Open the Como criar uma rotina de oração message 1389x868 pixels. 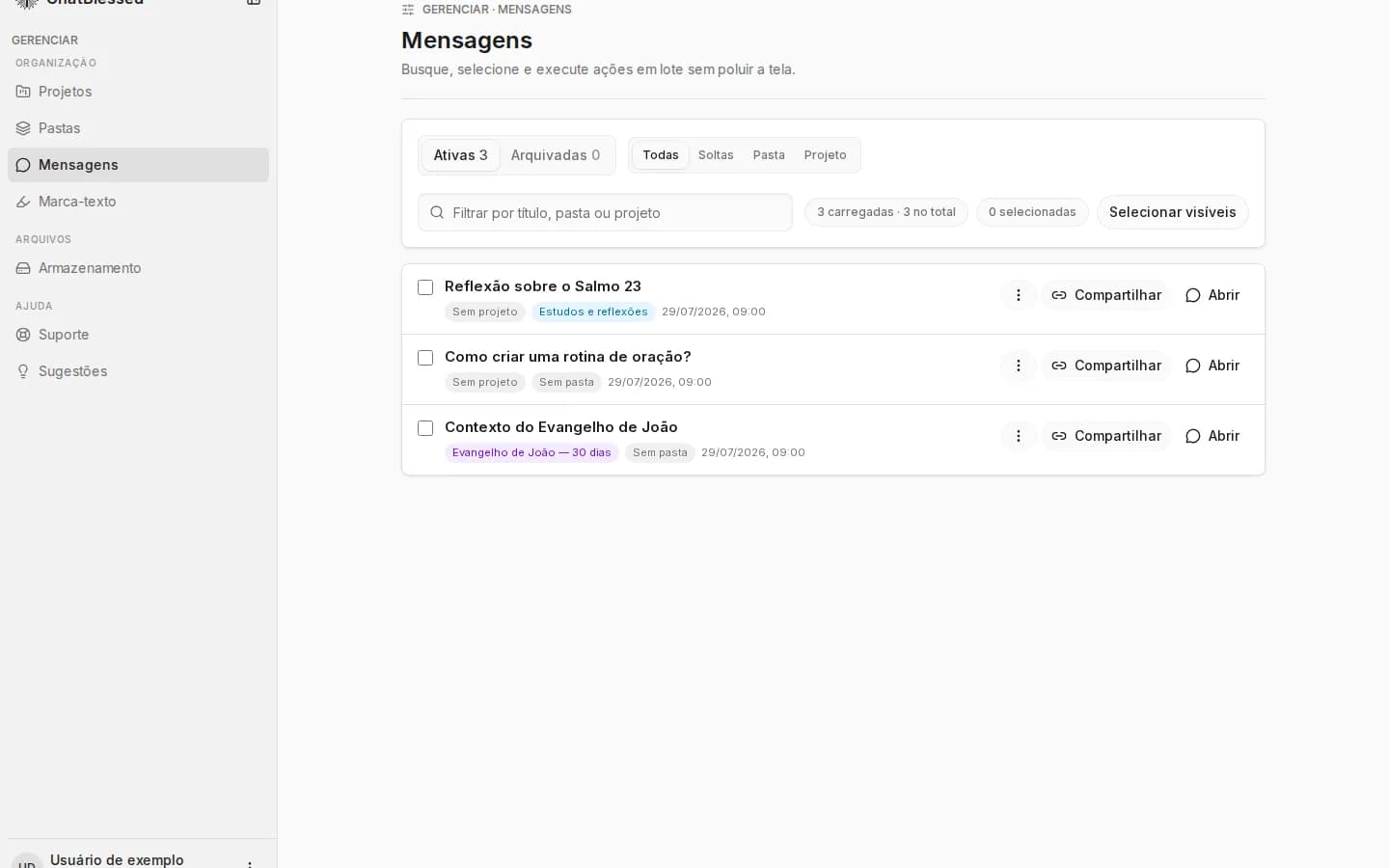click(1212, 366)
